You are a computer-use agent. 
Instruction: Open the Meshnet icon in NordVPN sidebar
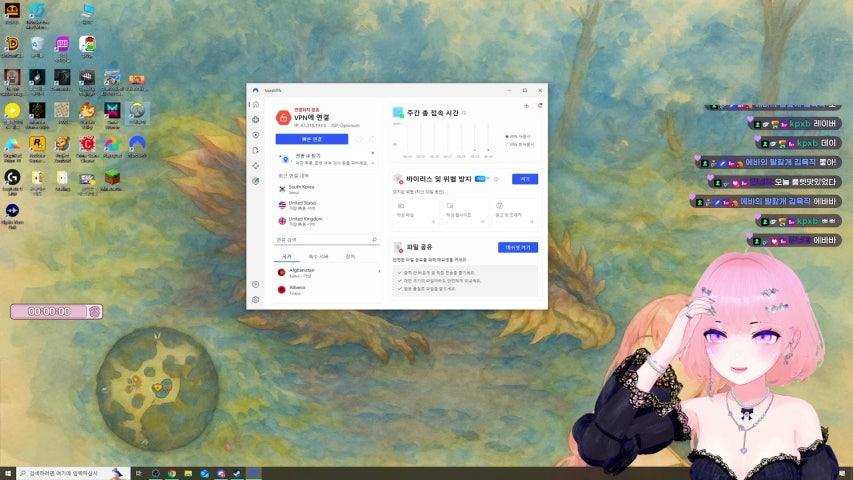click(256, 165)
